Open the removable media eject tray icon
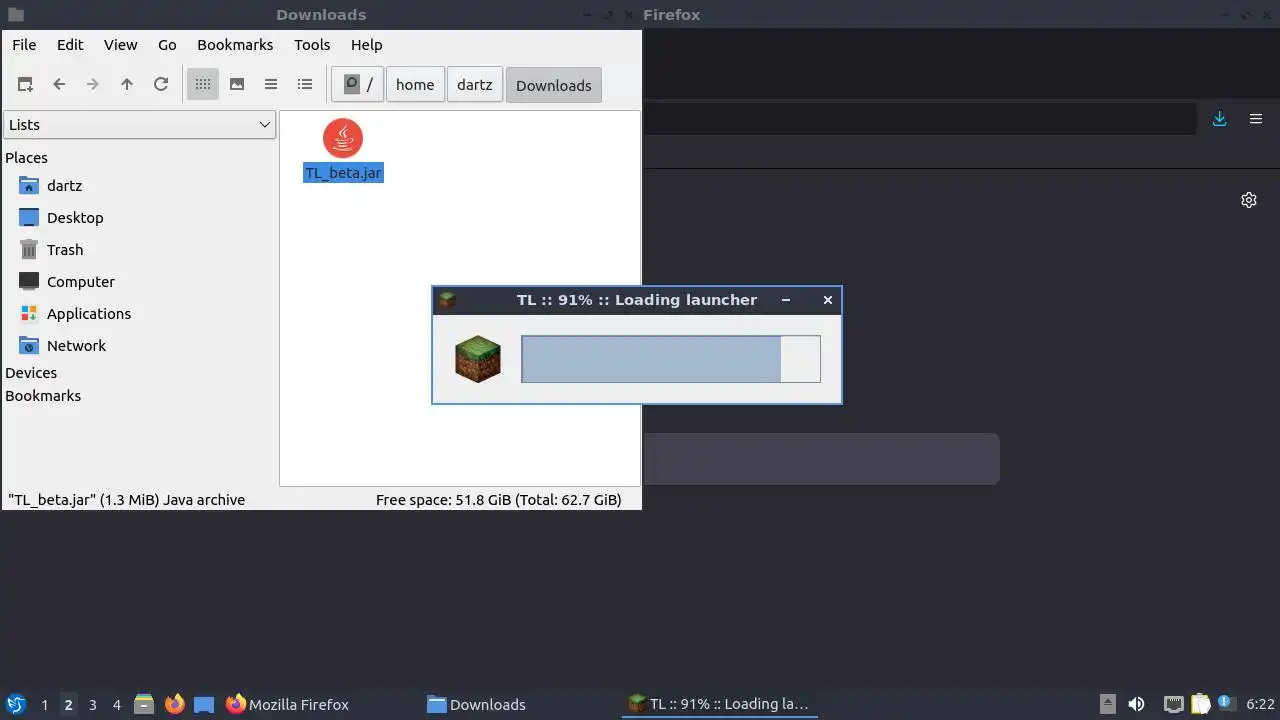This screenshot has height=720, width=1280. point(1107,704)
